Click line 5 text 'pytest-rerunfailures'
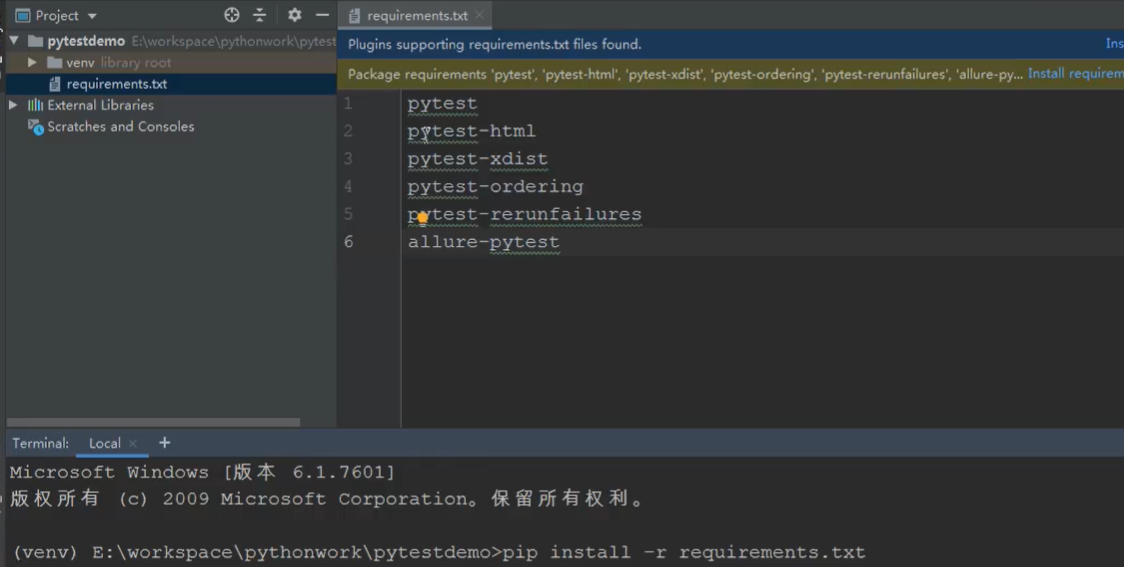Image resolution: width=1124 pixels, height=567 pixels. click(525, 214)
